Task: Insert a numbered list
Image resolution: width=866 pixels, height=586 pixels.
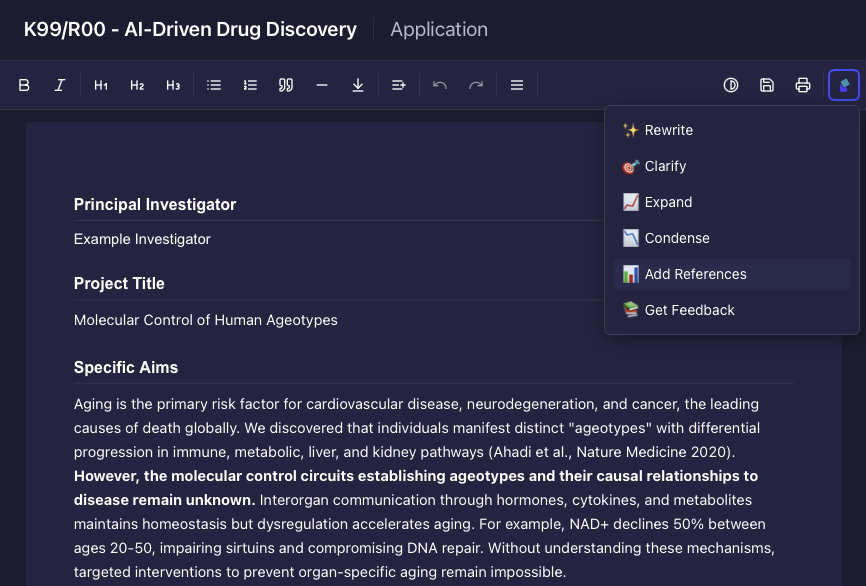Action: click(250, 85)
